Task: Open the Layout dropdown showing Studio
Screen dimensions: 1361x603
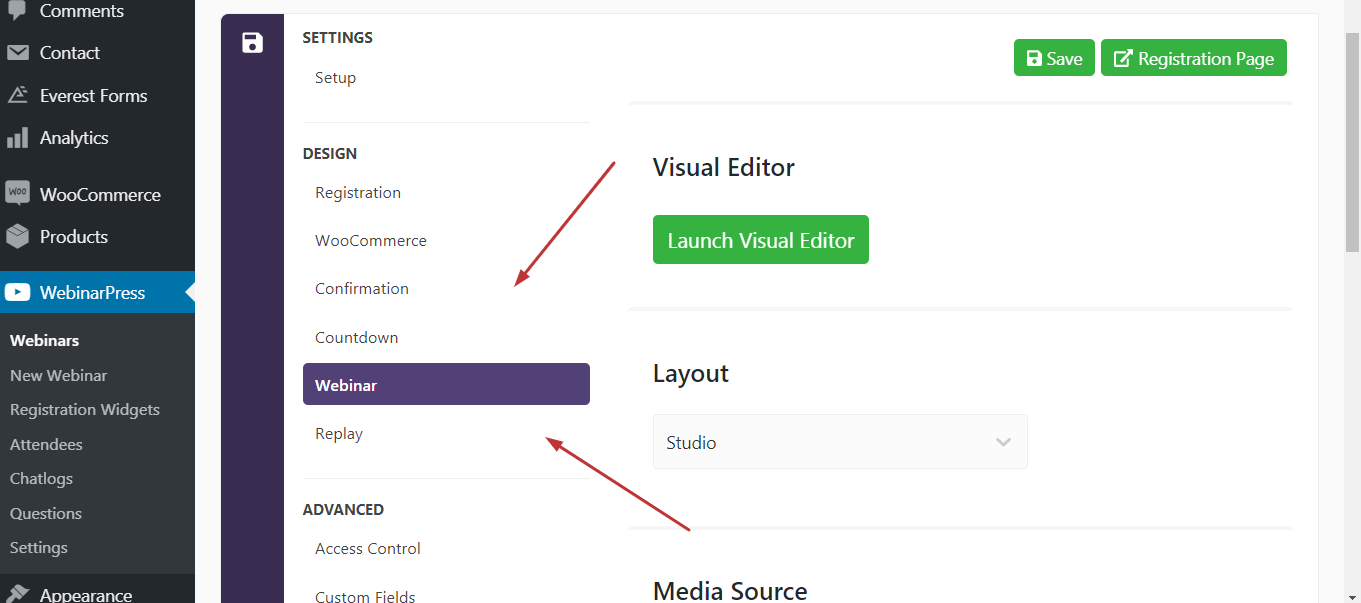Action: coord(840,442)
